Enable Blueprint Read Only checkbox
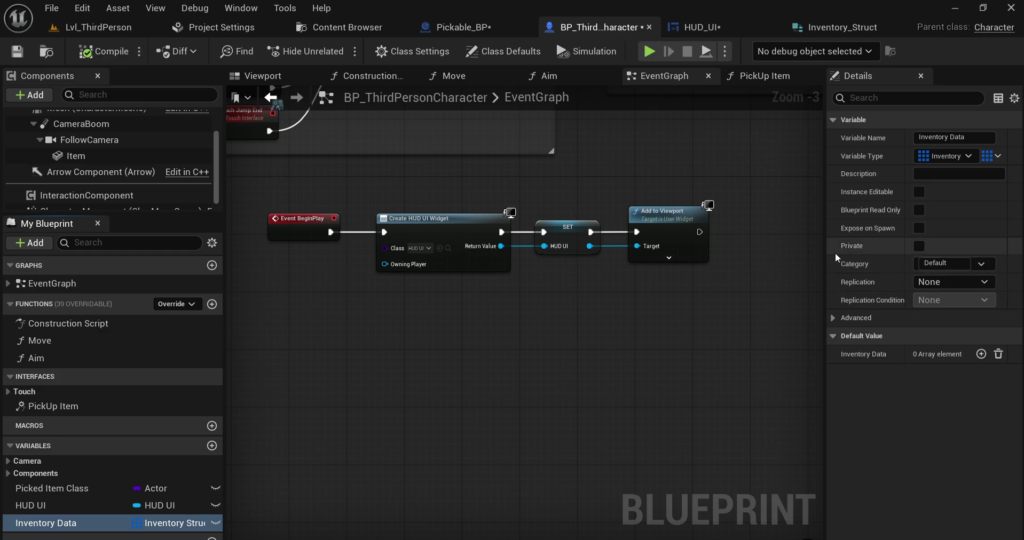Screen dimensions: 1024x540 click(x=919, y=210)
